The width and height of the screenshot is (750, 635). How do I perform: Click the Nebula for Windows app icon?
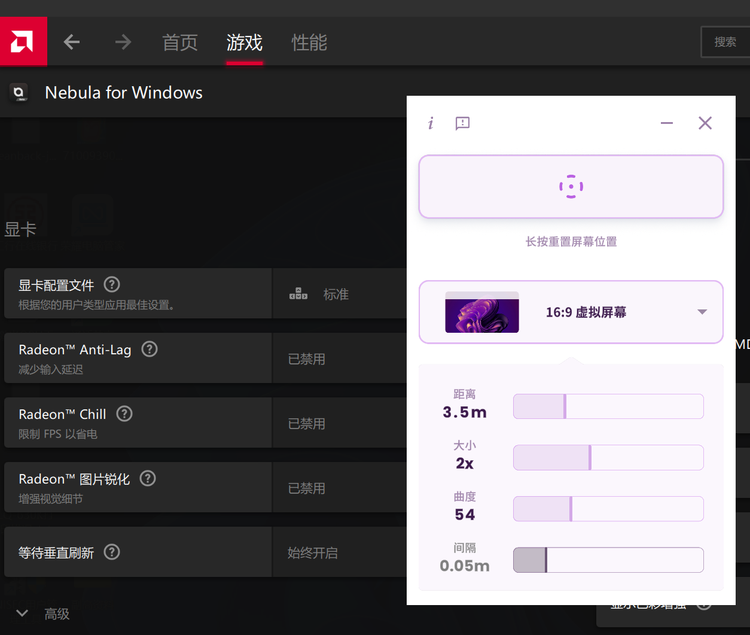coord(19,92)
